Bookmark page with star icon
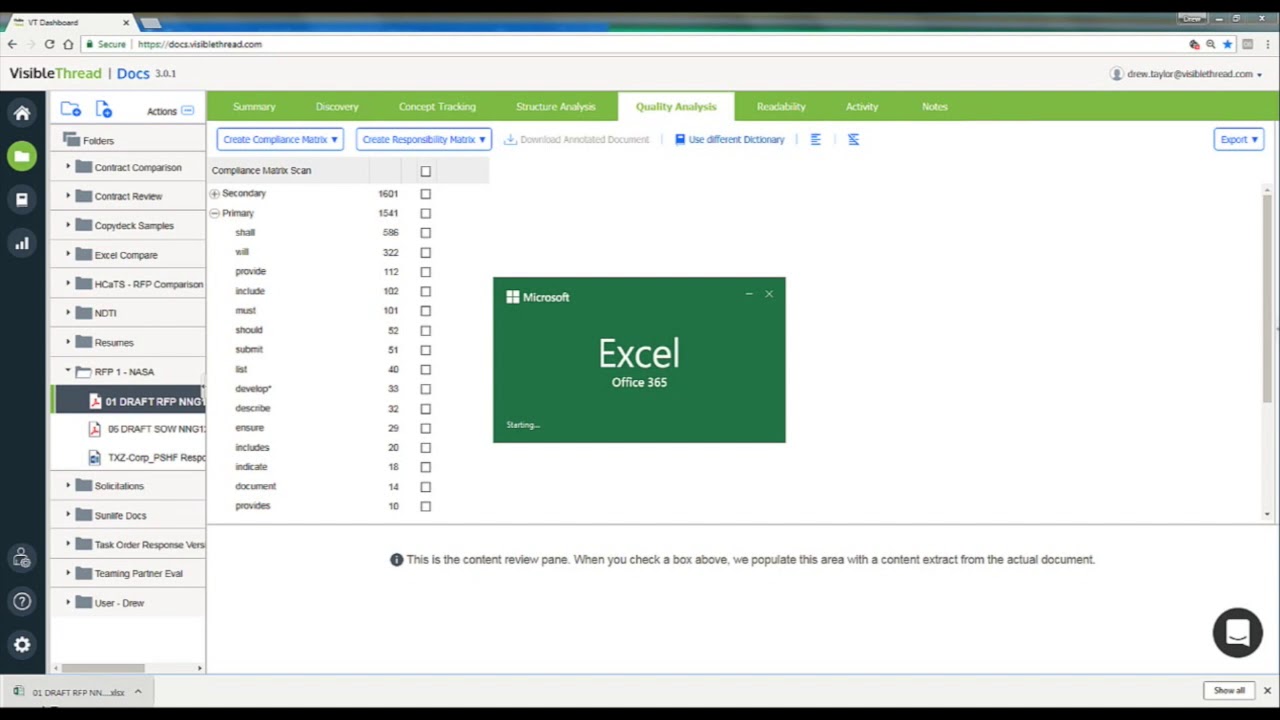This screenshot has height=720, width=1280. pos(1227,44)
